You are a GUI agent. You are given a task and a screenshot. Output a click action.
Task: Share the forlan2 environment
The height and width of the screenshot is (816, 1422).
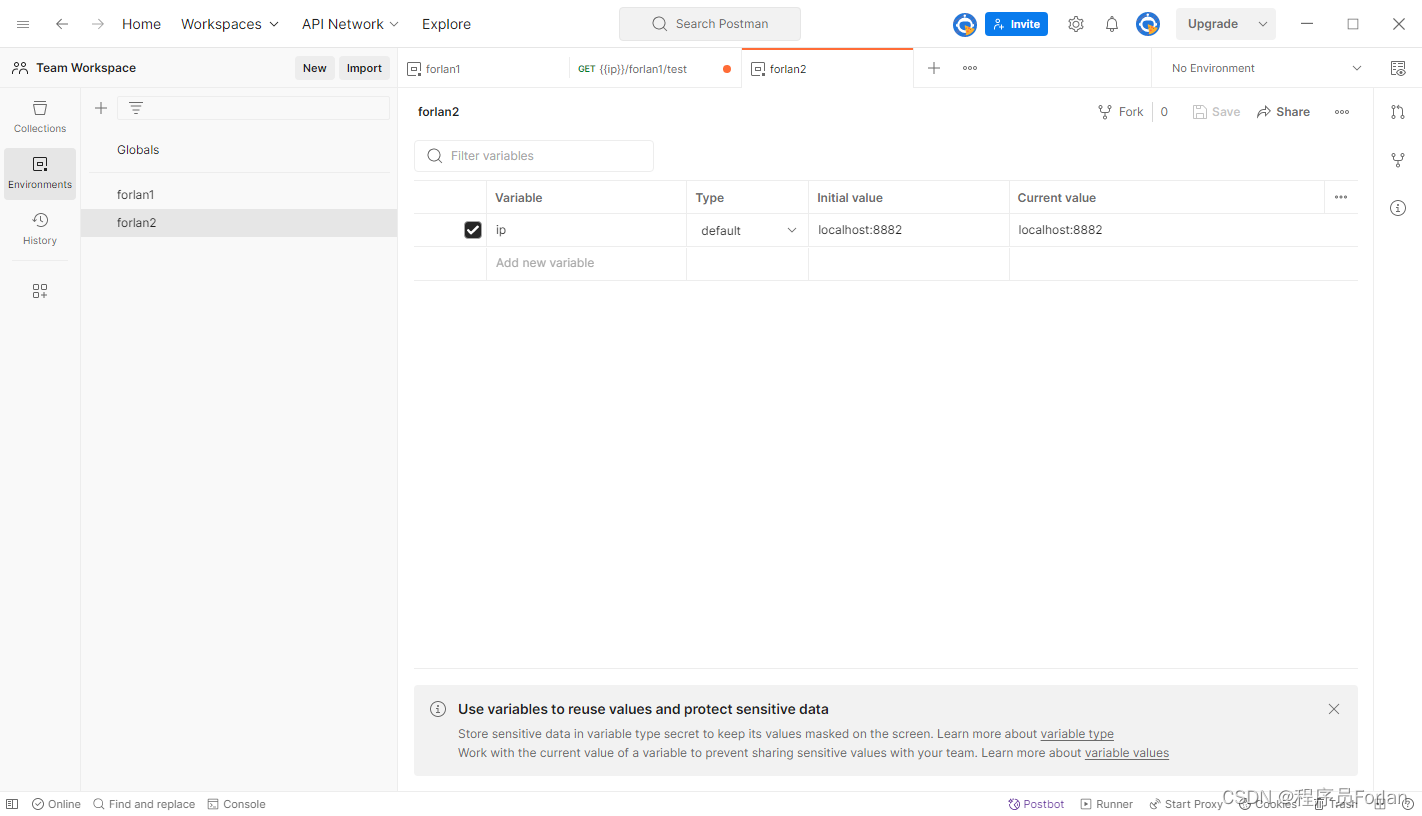(x=1283, y=112)
